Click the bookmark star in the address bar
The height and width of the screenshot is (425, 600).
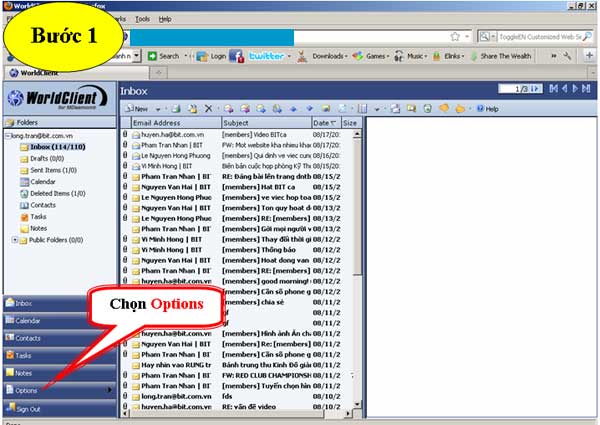tap(455, 36)
